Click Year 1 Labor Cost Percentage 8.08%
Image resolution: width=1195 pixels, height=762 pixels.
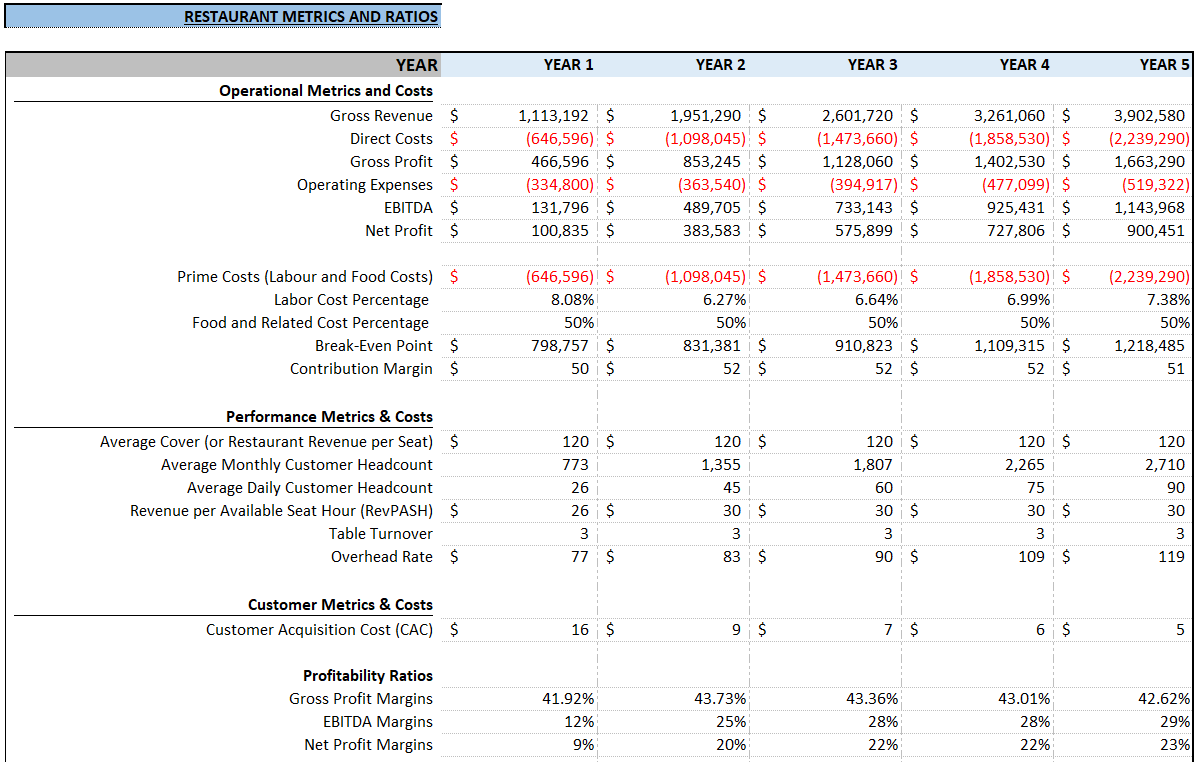pyautogui.click(x=572, y=299)
